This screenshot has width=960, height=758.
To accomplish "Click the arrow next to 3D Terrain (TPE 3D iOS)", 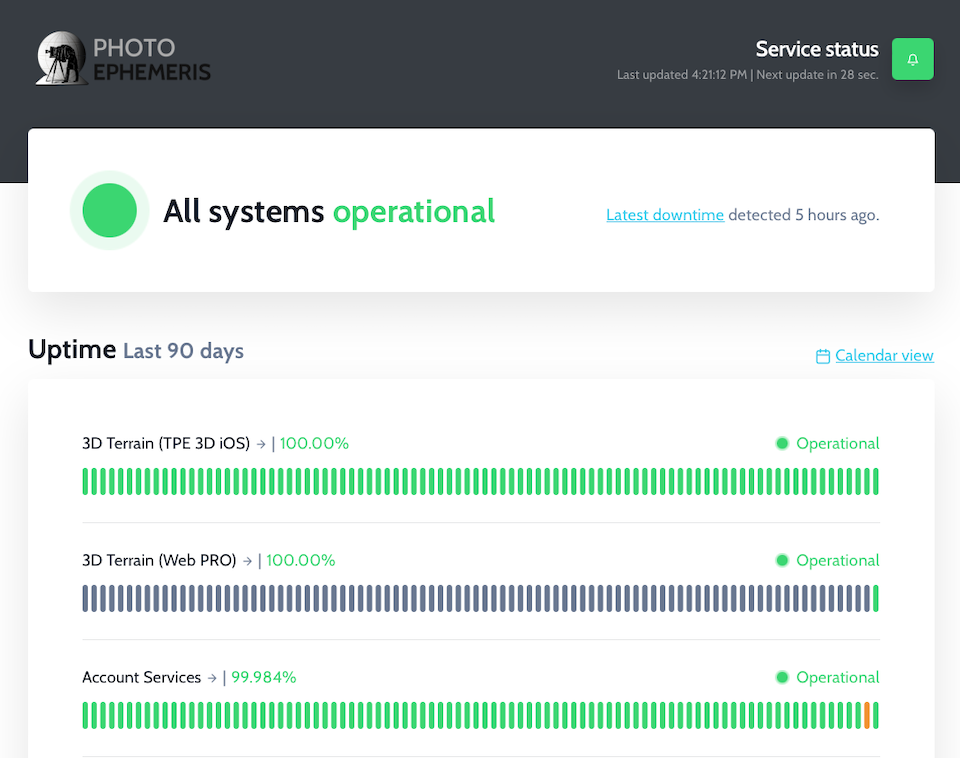I will point(261,444).
